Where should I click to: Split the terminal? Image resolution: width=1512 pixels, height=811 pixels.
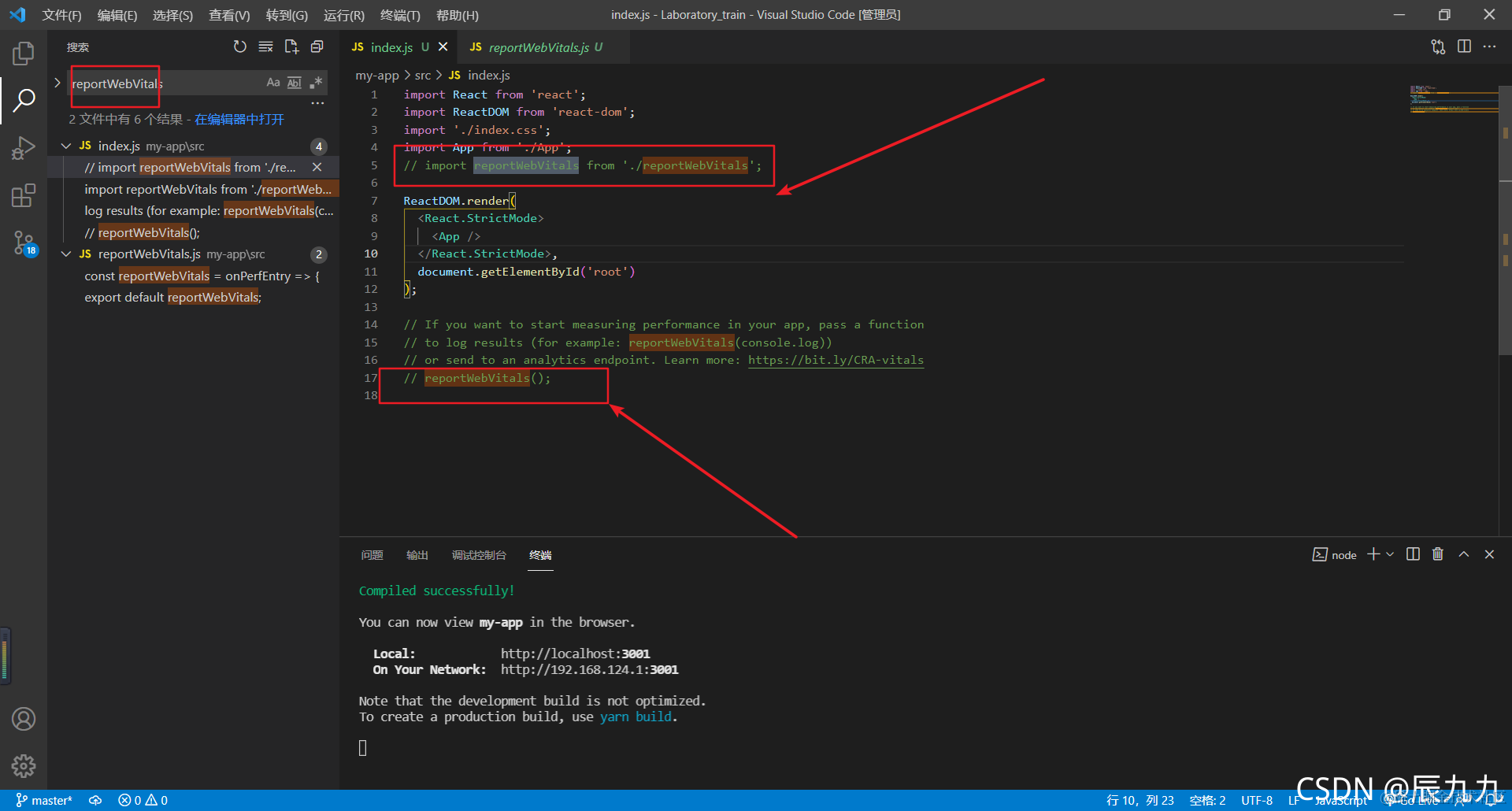click(x=1413, y=554)
